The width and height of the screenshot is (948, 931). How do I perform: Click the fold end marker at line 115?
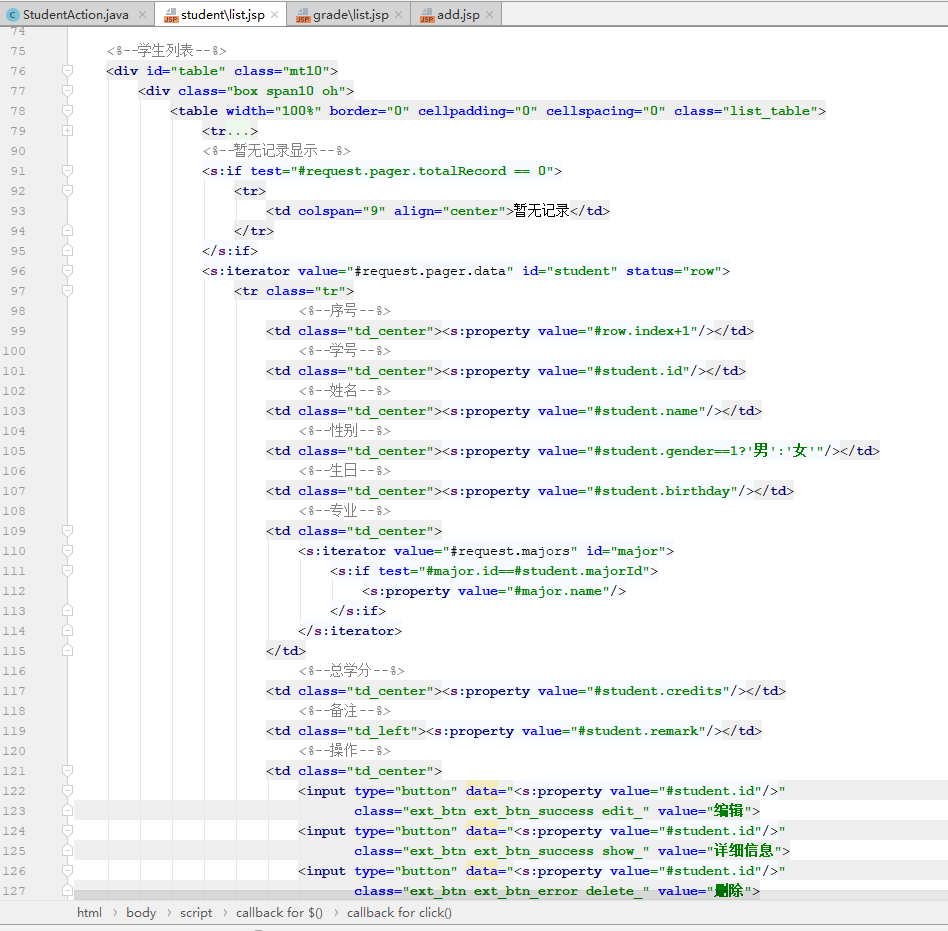point(68,650)
